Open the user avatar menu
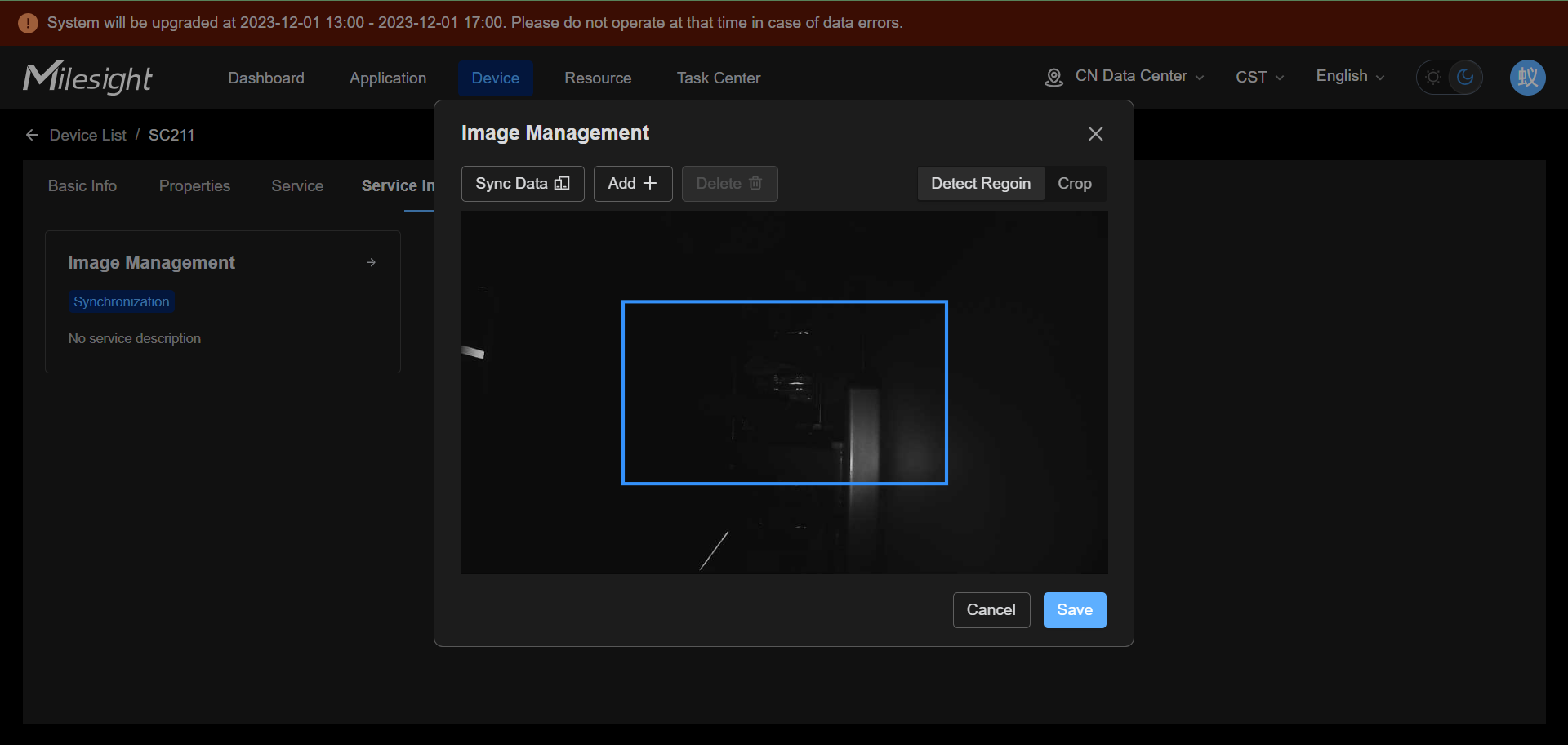This screenshot has height=745, width=1568. (1527, 78)
